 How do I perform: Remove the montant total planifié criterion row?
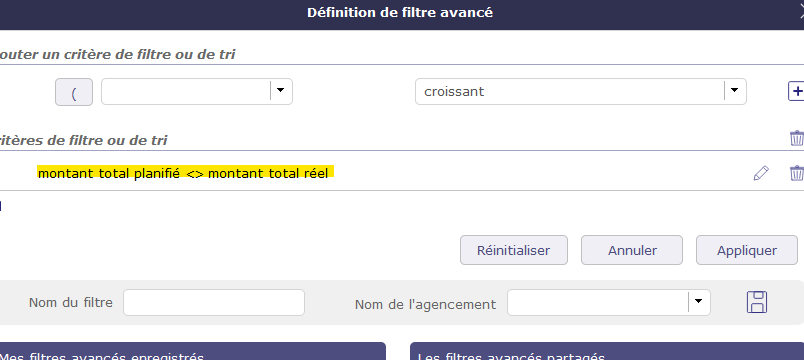[x=796, y=173]
